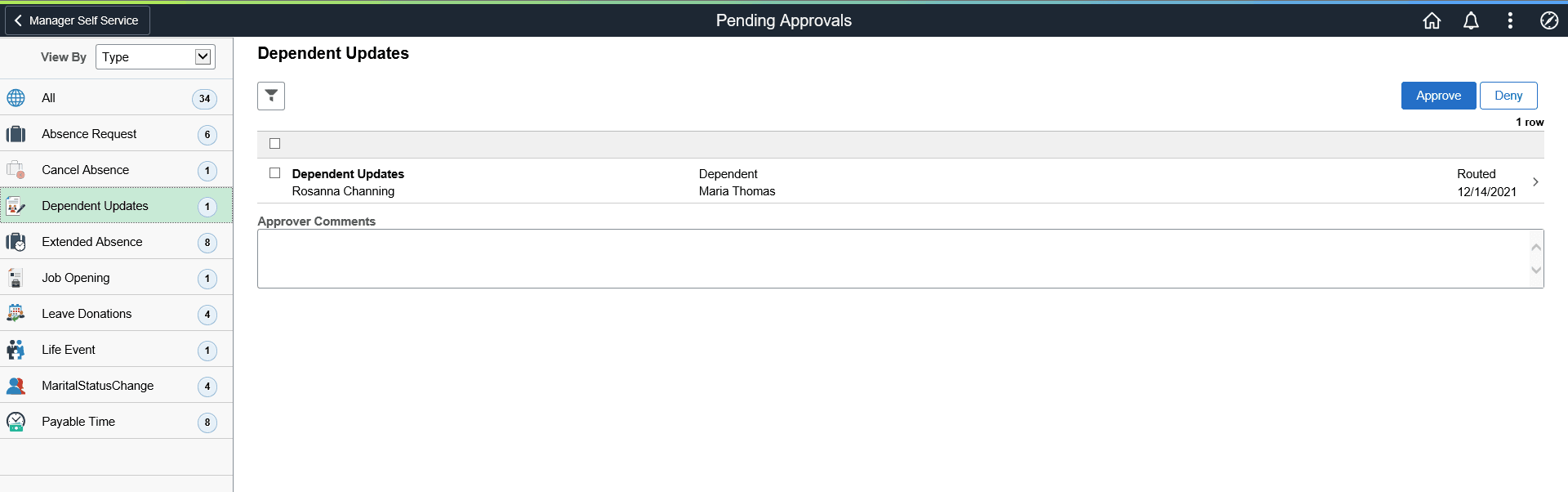
Task: Click the Home icon in the header
Action: tap(1432, 20)
